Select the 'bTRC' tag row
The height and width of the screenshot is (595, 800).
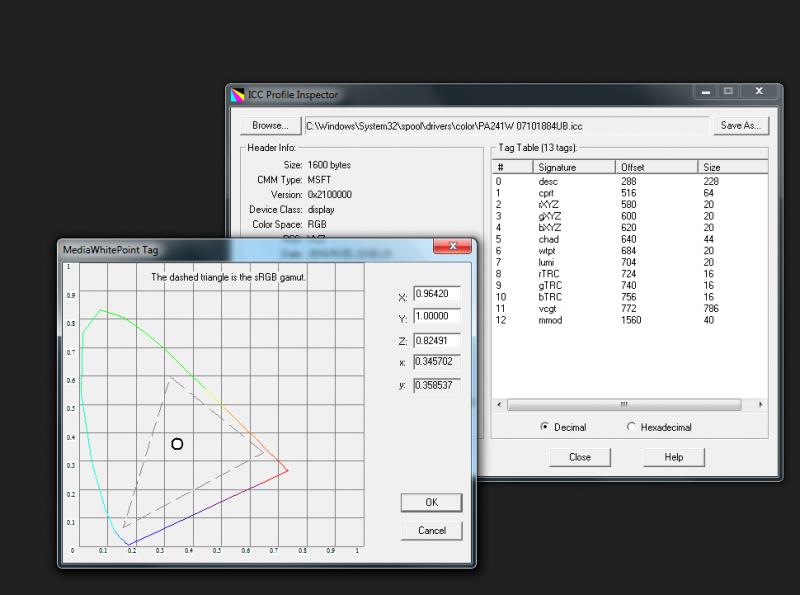point(630,297)
